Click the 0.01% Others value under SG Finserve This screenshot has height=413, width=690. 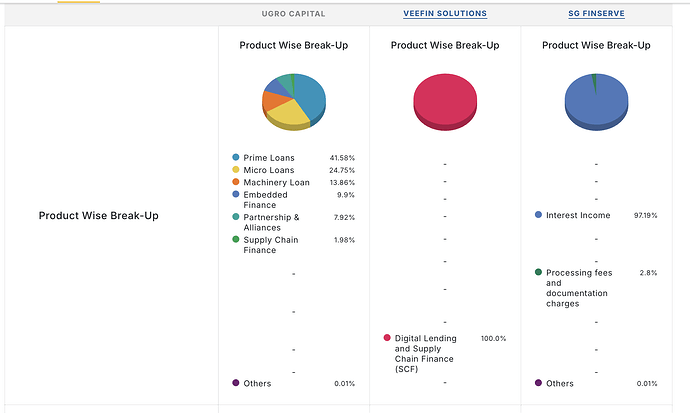point(647,384)
